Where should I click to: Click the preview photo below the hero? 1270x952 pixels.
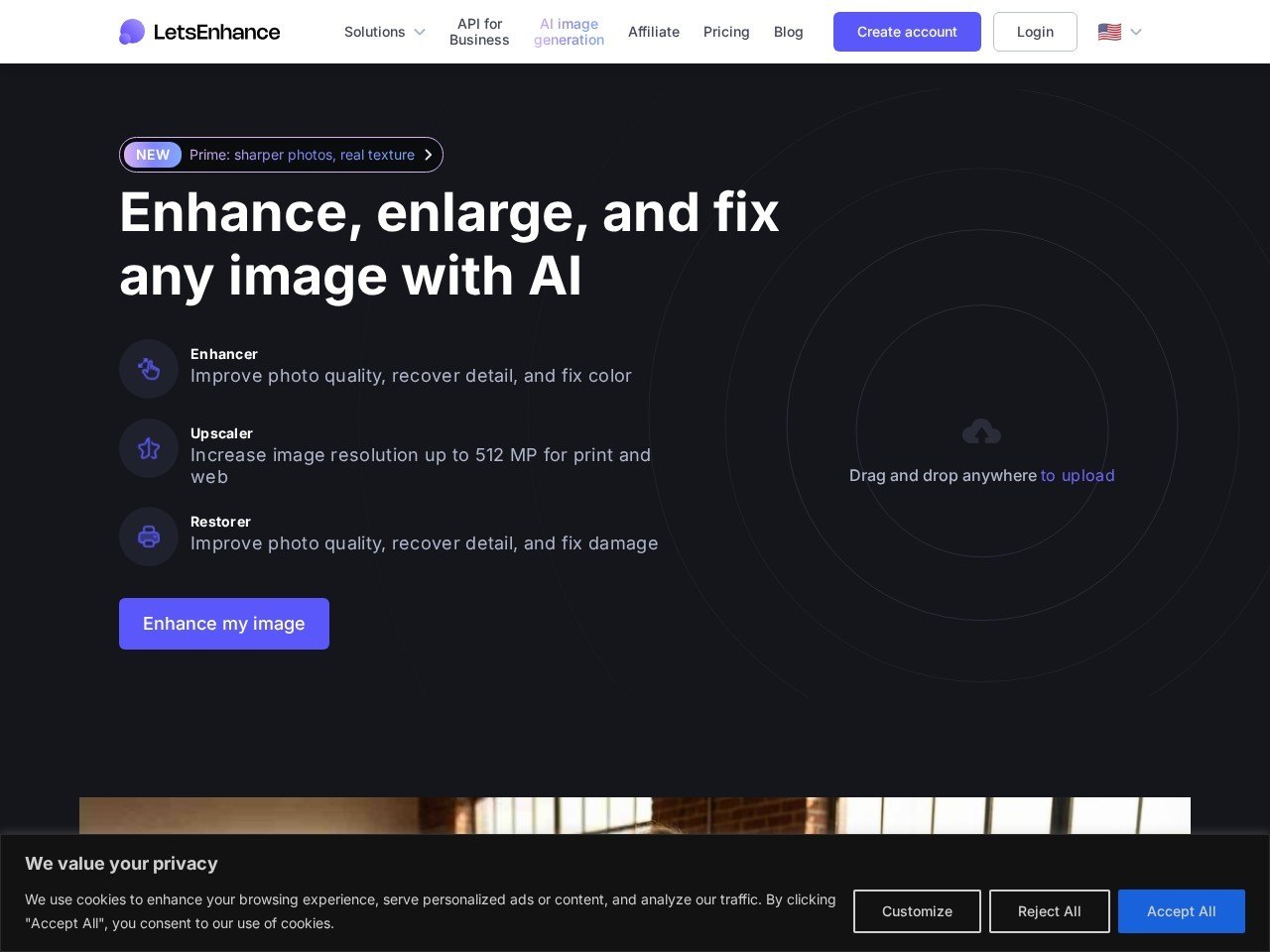click(635, 815)
